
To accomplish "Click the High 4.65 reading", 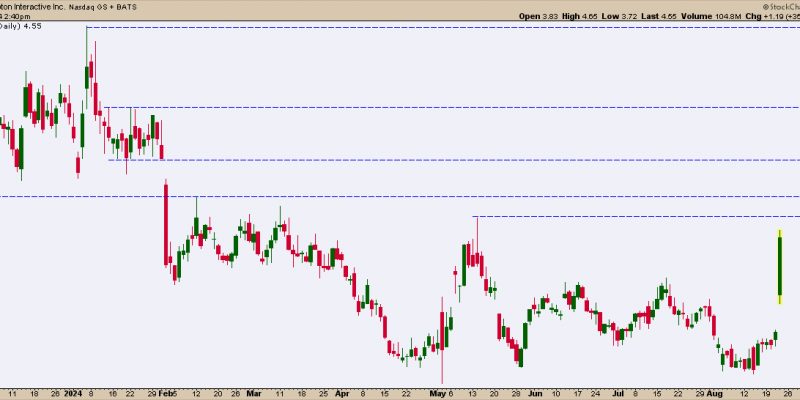I will [579, 16].
